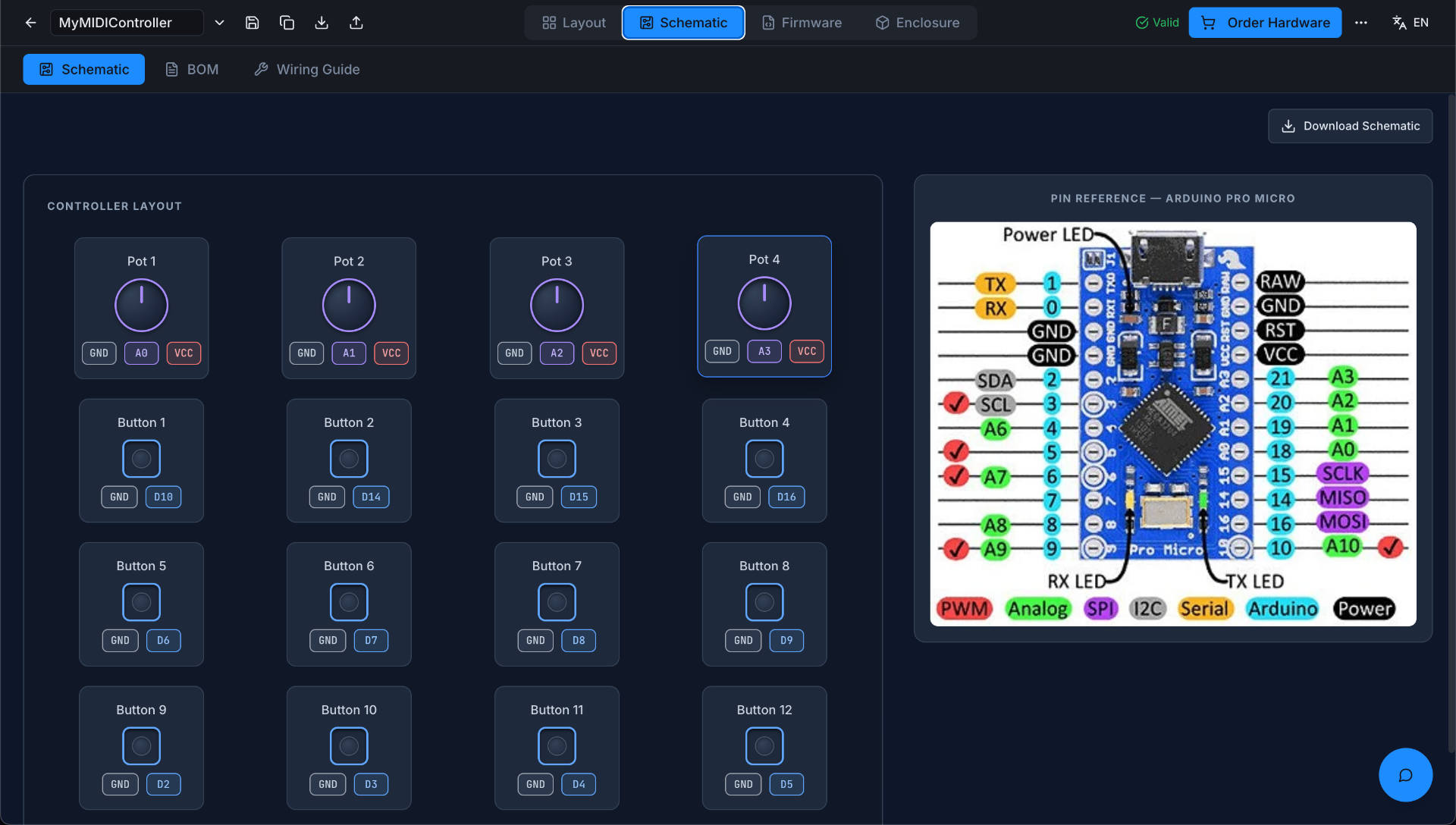This screenshot has width=1456, height=825.
Task: Select the Schematic sub-tab
Action: click(84, 69)
